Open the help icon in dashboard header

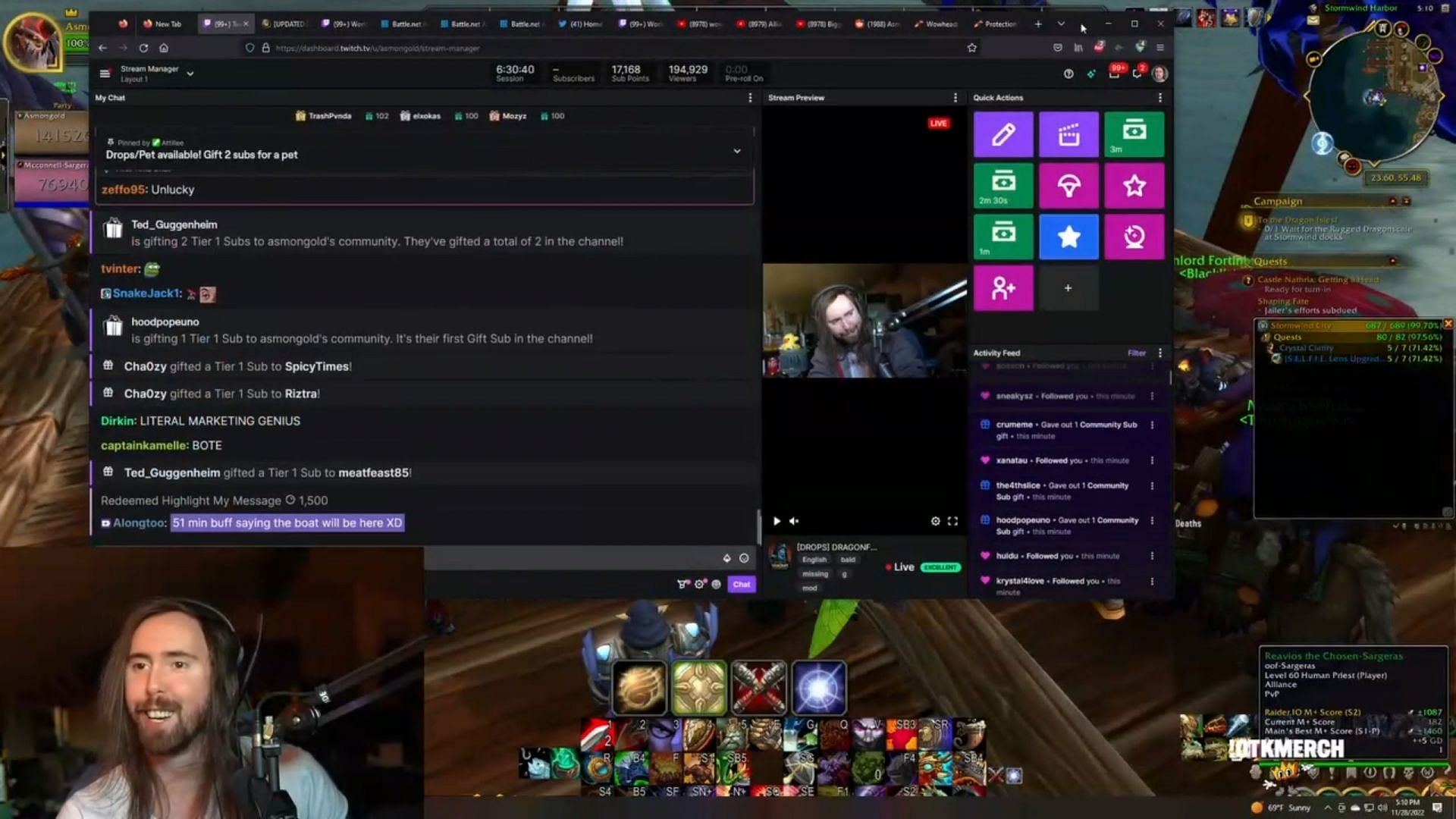click(x=1068, y=74)
